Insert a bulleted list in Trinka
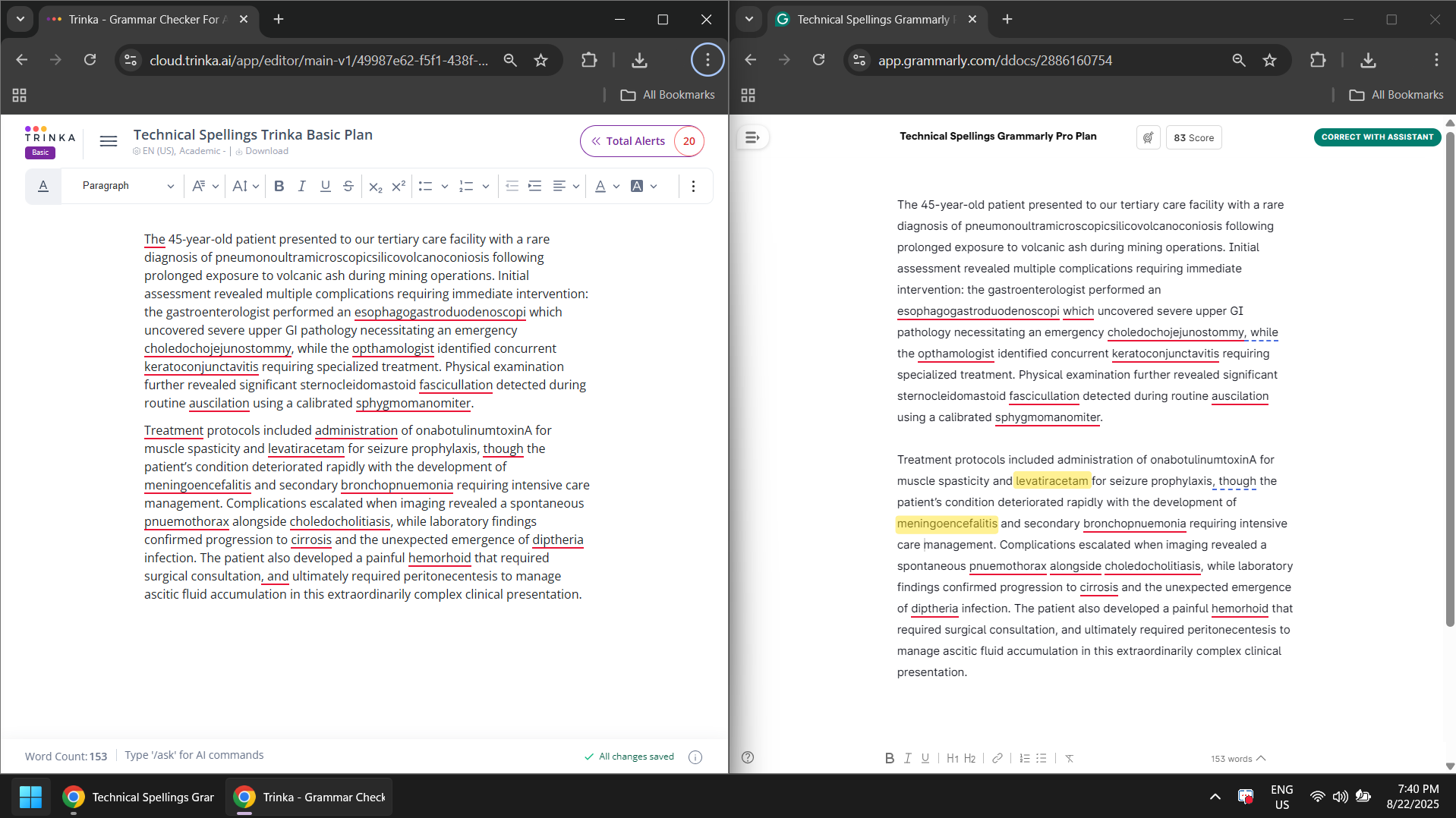Screen dimensions: 1456x818 pyautogui.click(x=425, y=186)
